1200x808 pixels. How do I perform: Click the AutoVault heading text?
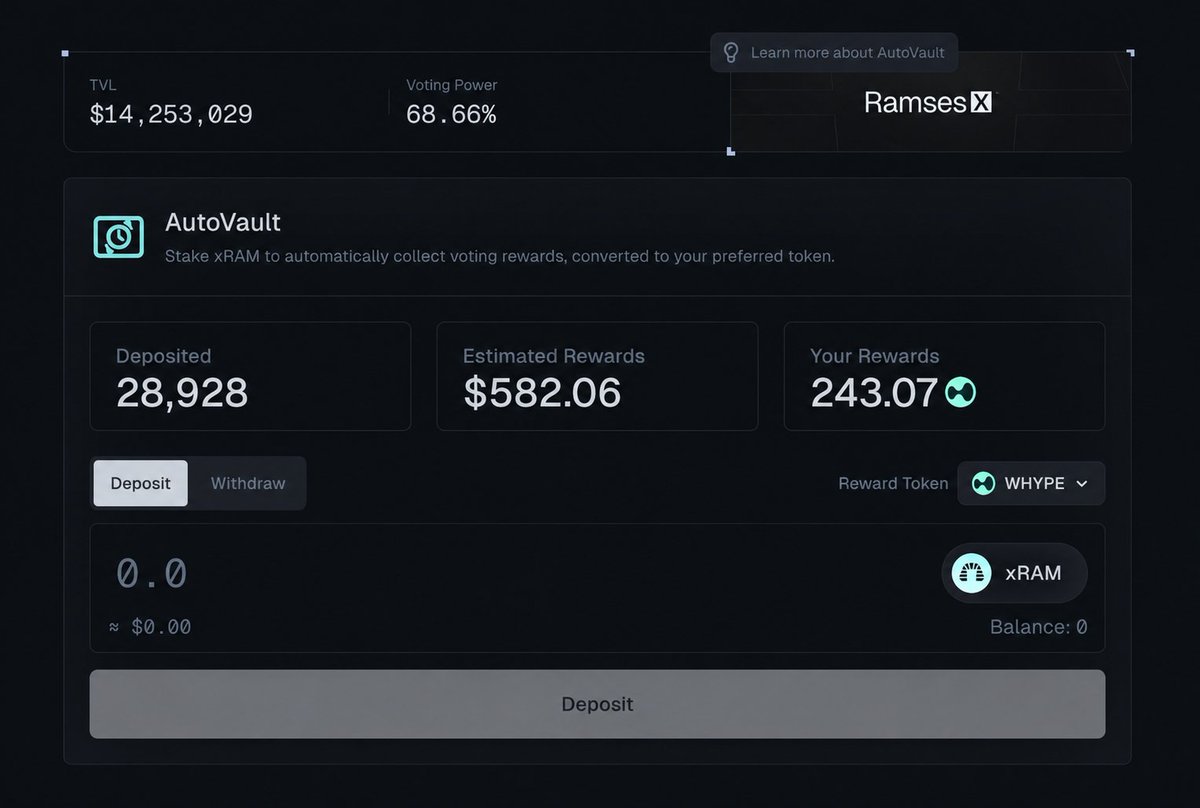223,222
